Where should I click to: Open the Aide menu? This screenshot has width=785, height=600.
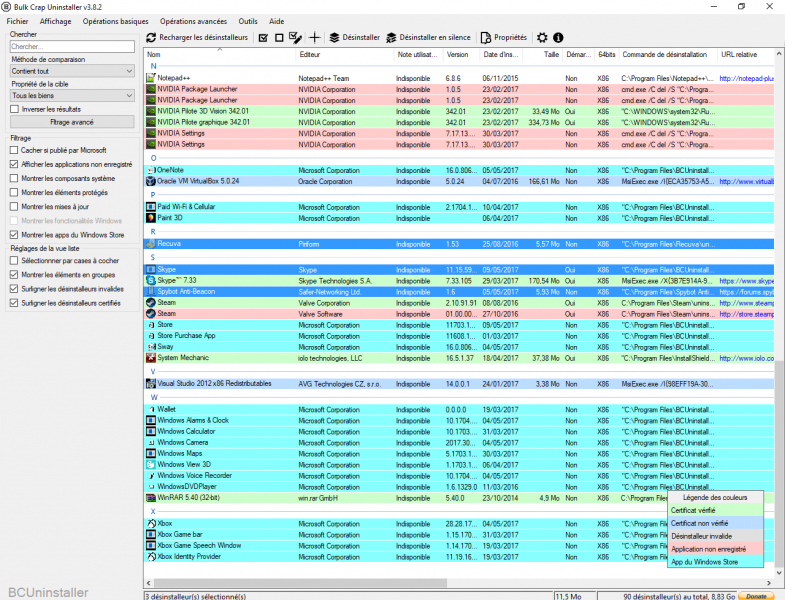[x=276, y=22]
